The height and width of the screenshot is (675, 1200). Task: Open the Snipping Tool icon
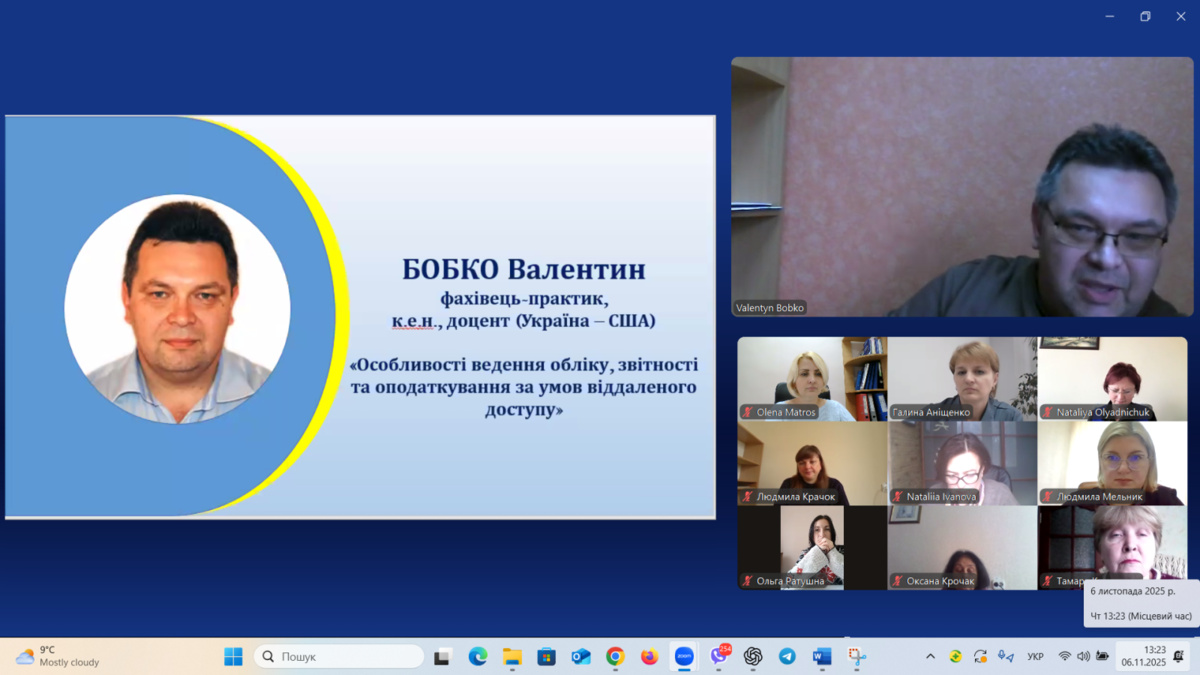click(x=856, y=656)
